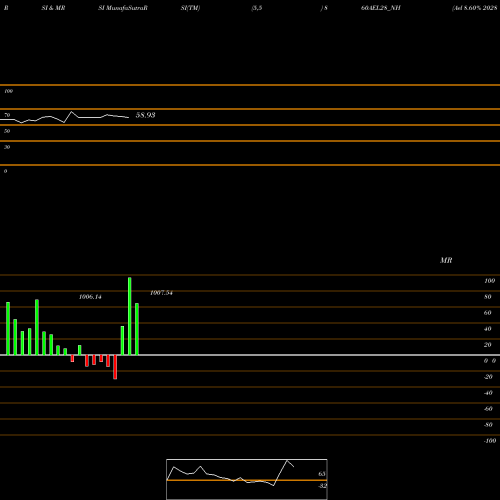Click the MR axis label -60
The width and height of the screenshot is (500, 500).
(x=488, y=409)
